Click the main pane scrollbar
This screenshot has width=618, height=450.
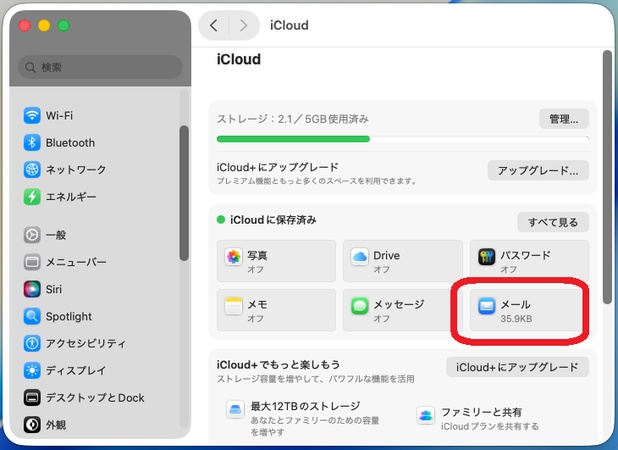point(607,177)
